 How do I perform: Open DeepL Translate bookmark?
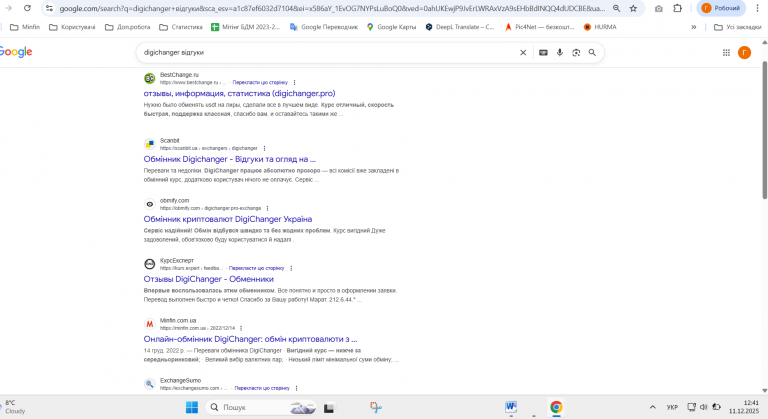(460, 27)
